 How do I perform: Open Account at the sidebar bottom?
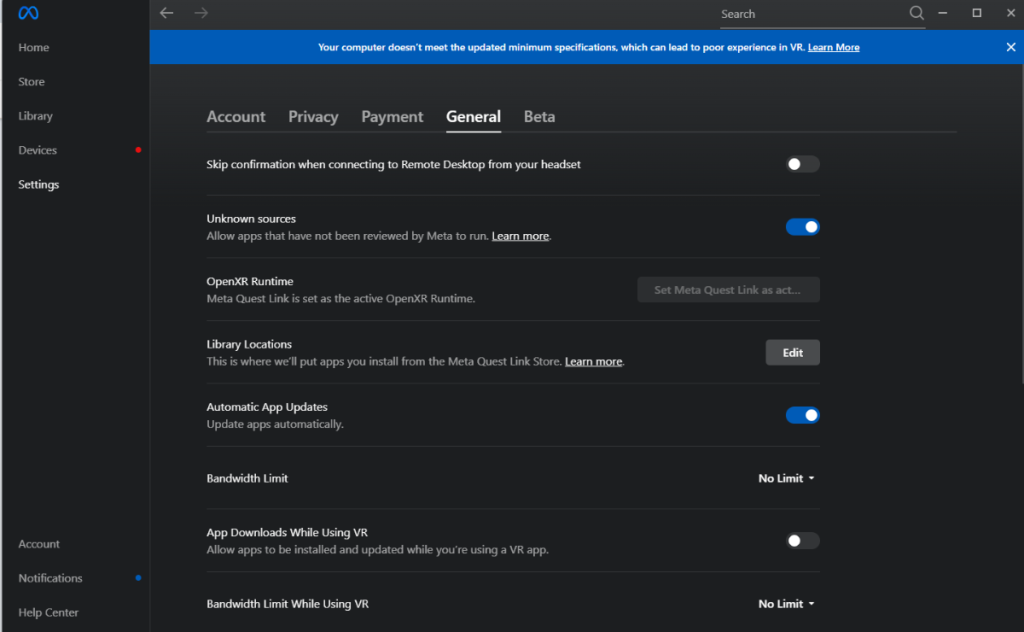(39, 544)
